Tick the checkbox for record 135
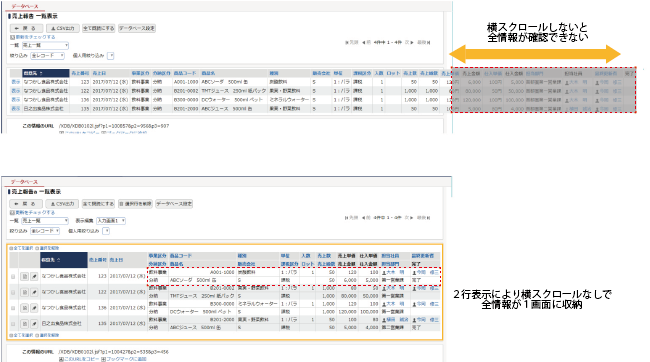Image resolution: width=650 pixels, height=362 pixels. click(13, 324)
